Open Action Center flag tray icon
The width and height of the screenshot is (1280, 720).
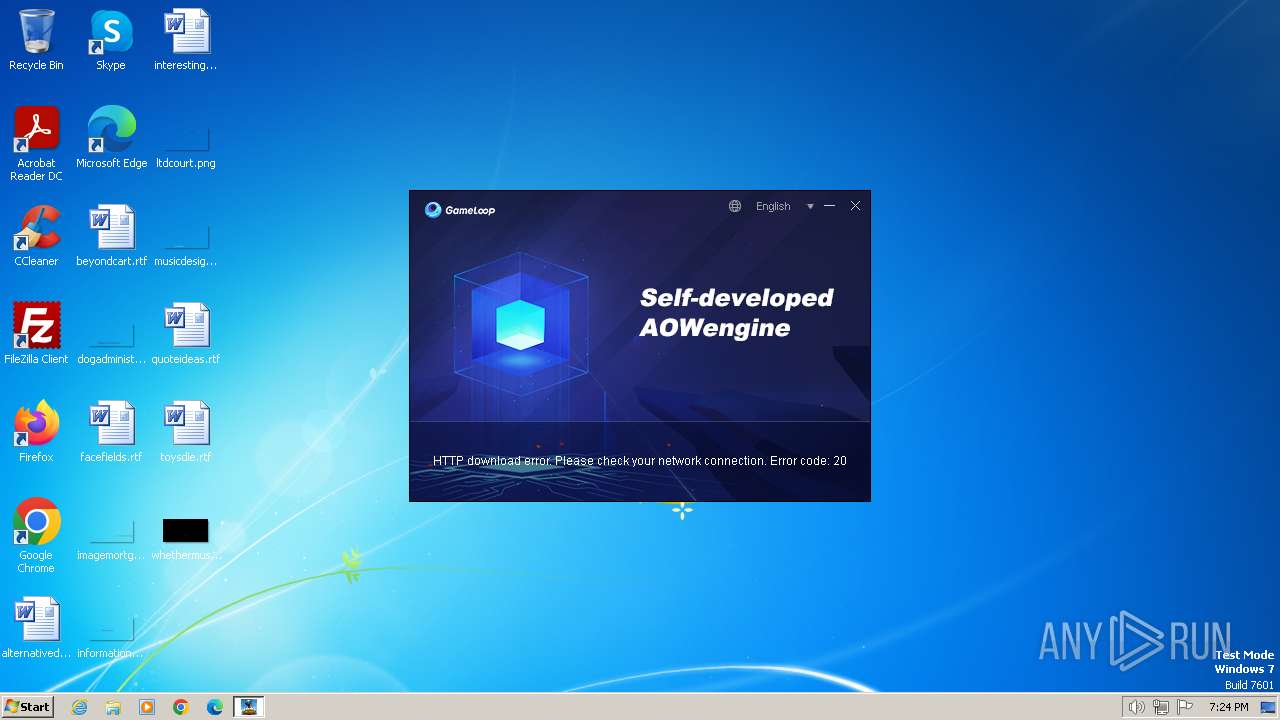1185,707
